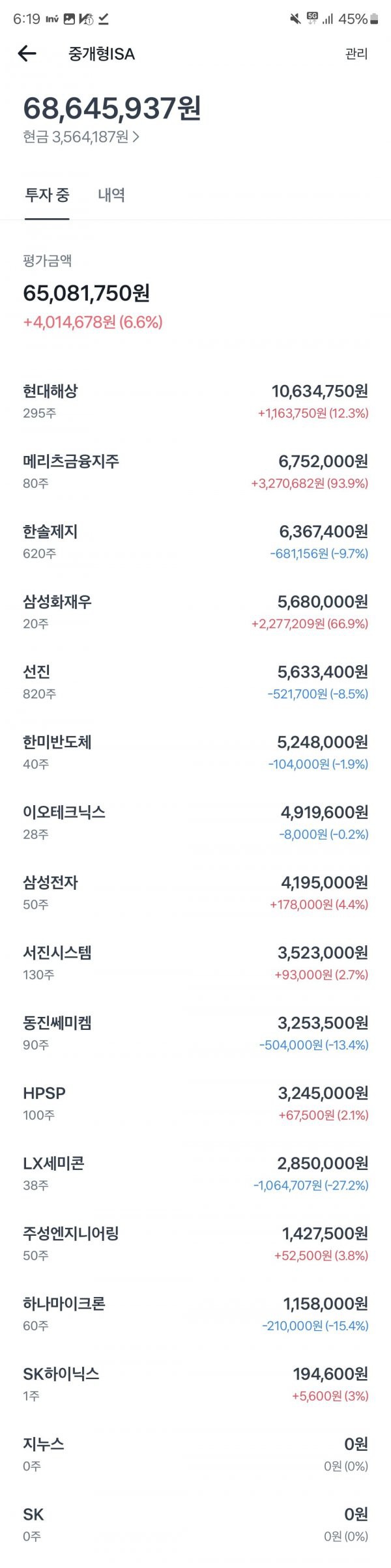Select the 투자 중 tab
391x1568 pixels.
[x=47, y=195]
